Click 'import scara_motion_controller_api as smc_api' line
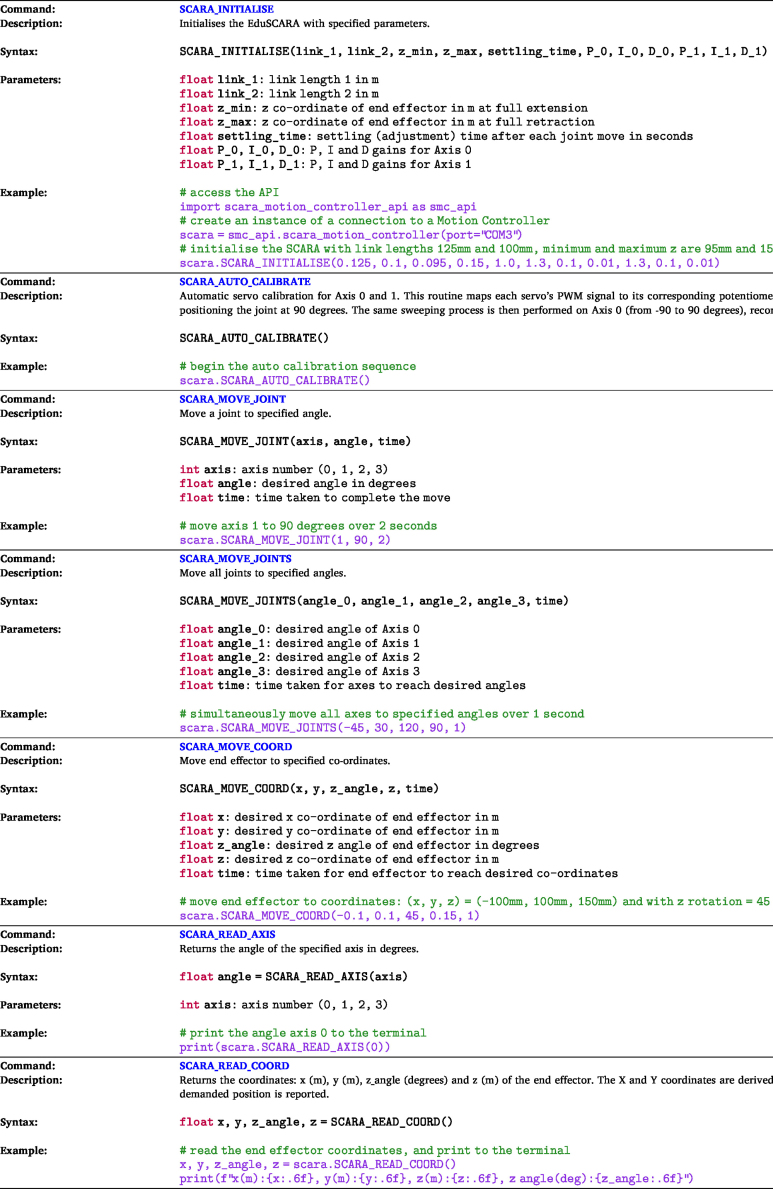The image size is (773, 1189). pyautogui.click(x=328, y=206)
